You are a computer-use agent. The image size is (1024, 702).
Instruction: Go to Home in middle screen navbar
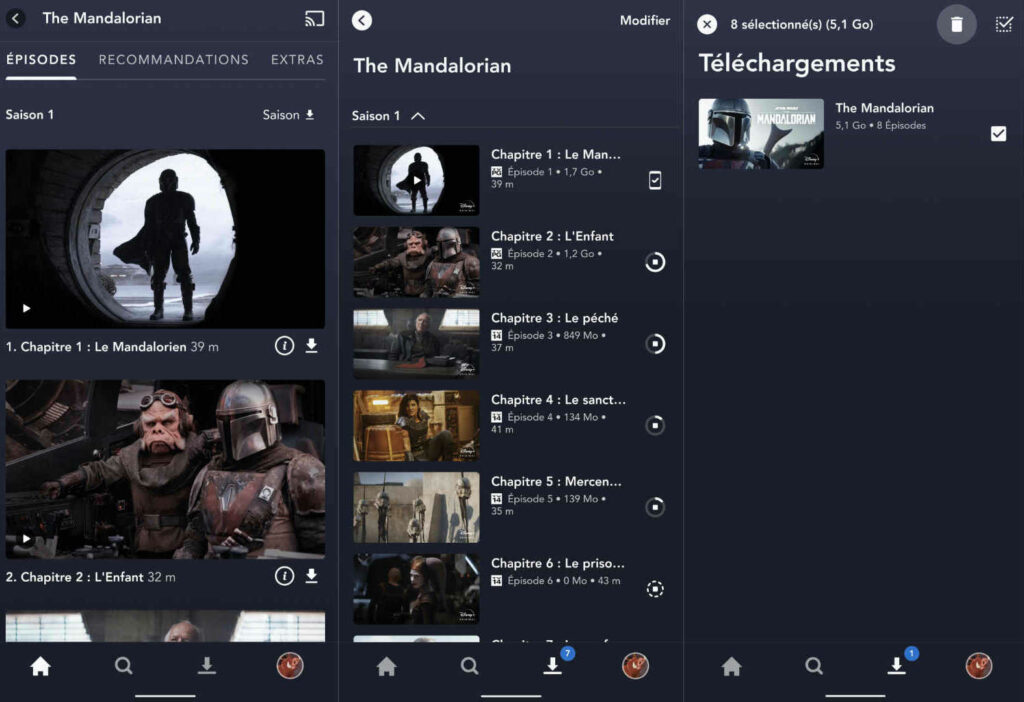pos(386,666)
